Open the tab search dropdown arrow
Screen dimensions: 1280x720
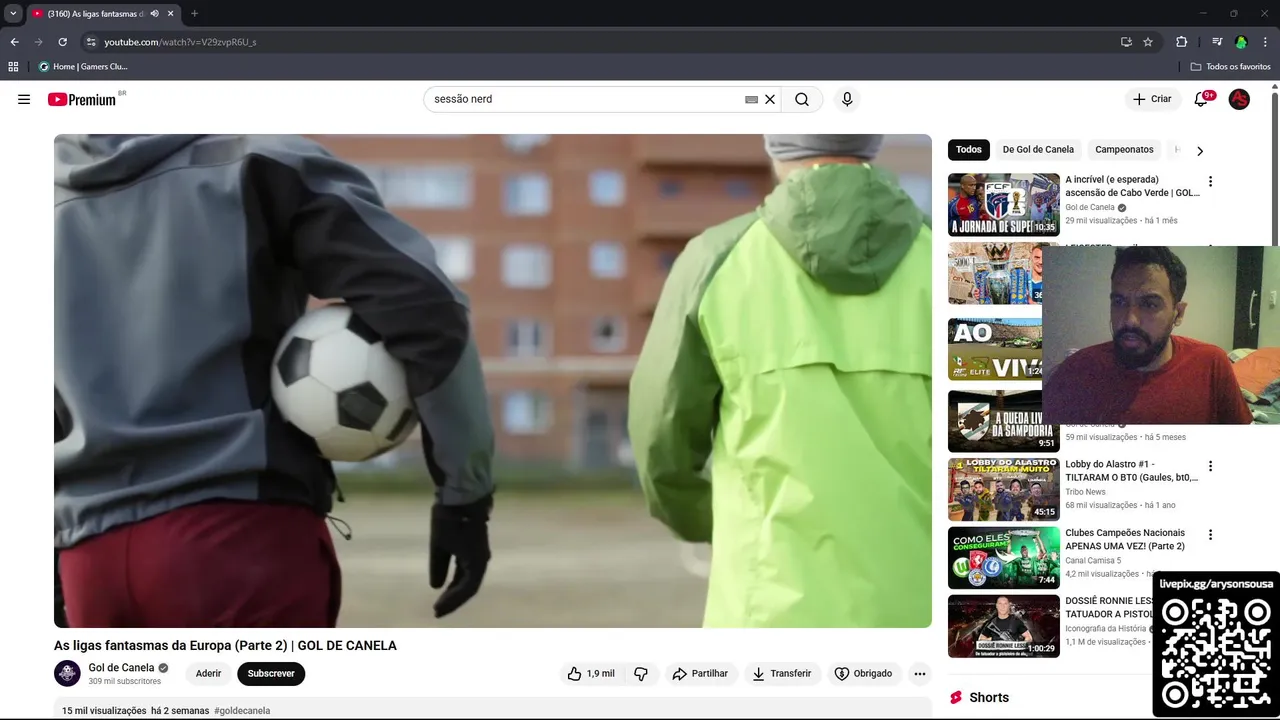13,14
